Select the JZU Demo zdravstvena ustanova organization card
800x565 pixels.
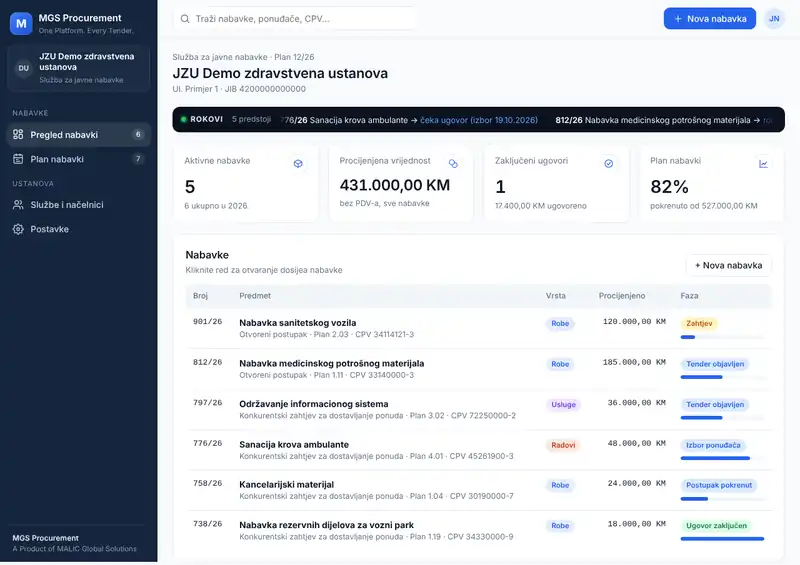[x=79, y=68]
